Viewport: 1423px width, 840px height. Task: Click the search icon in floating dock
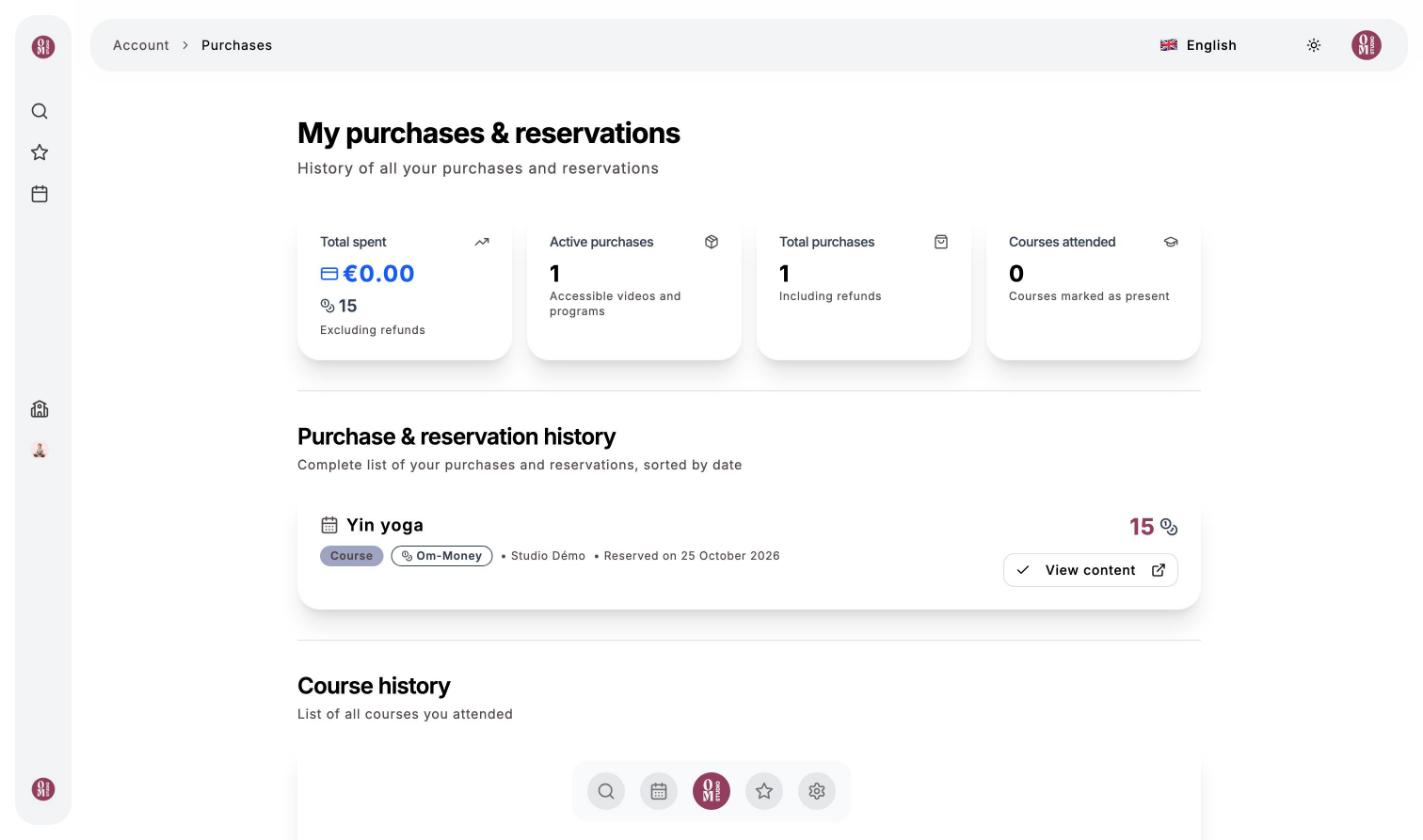606,791
